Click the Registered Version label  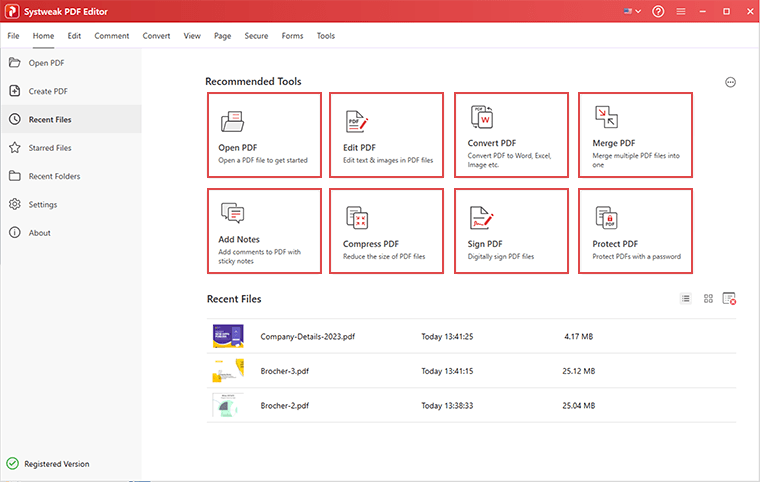57,464
